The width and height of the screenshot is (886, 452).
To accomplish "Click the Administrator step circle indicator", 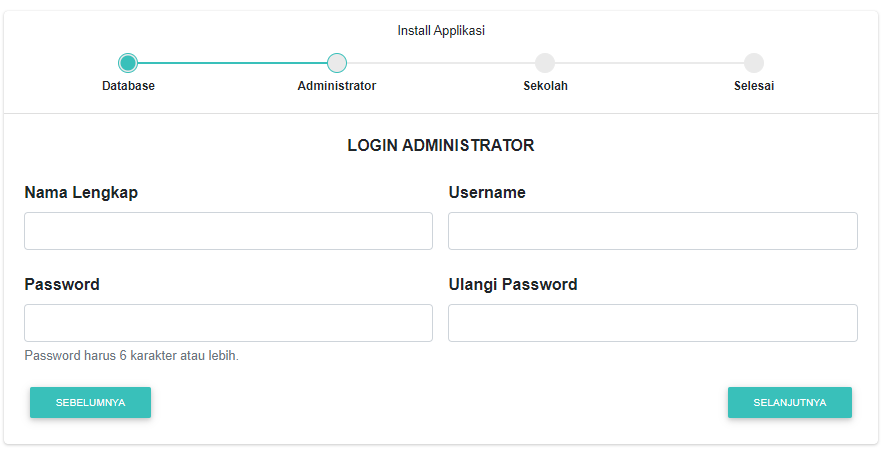I will coord(337,63).
